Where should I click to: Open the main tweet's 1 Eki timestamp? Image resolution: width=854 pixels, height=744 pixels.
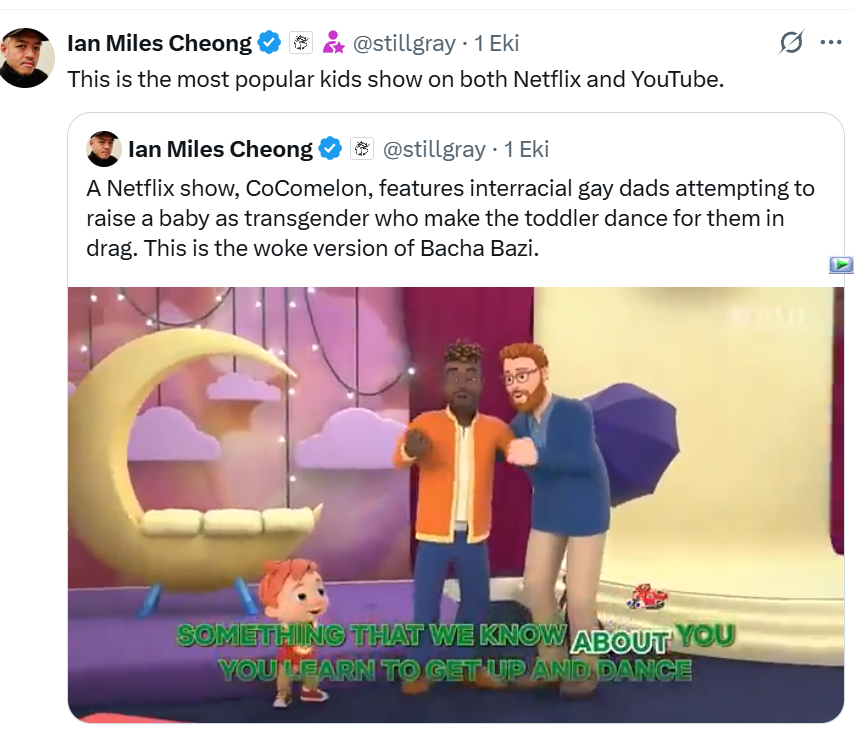[497, 43]
